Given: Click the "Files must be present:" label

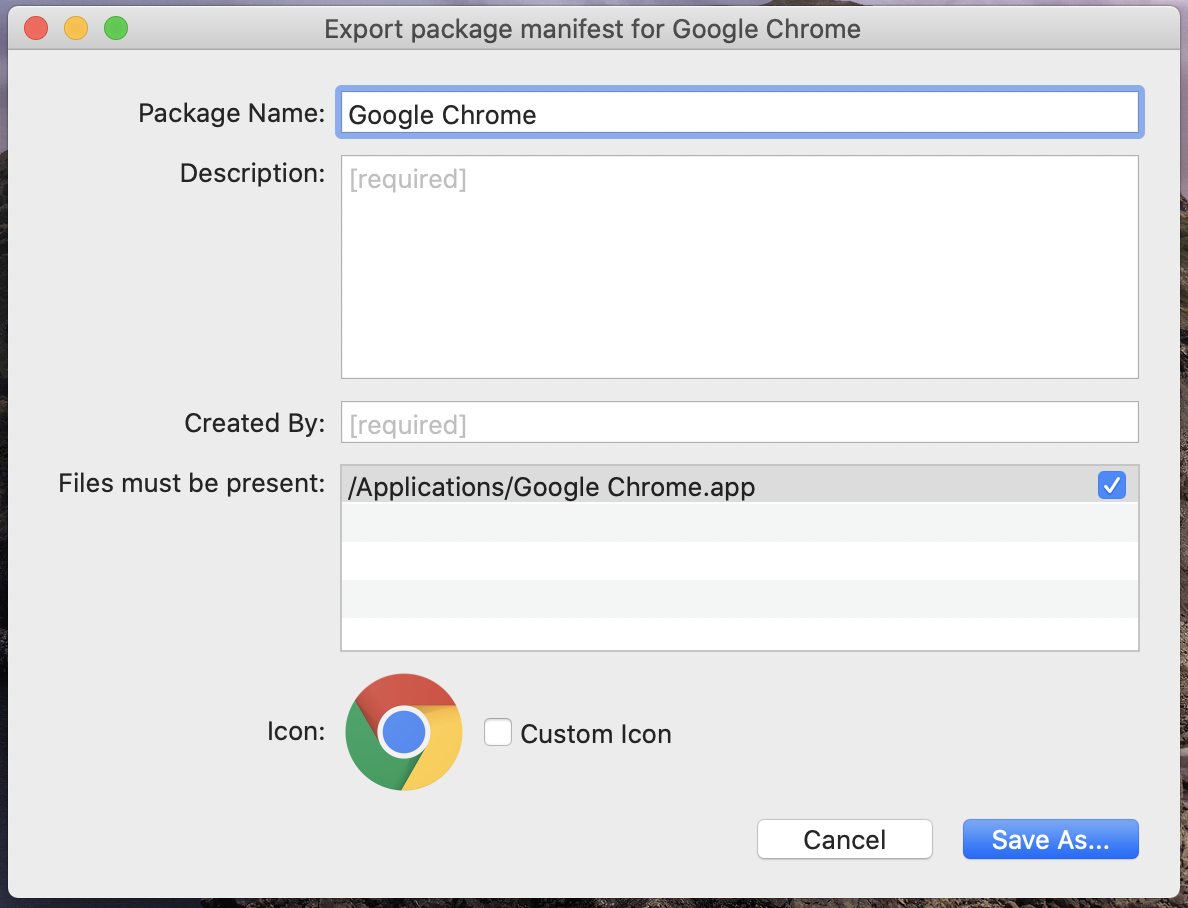Looking at the screenshot, I should click(192, 484).
